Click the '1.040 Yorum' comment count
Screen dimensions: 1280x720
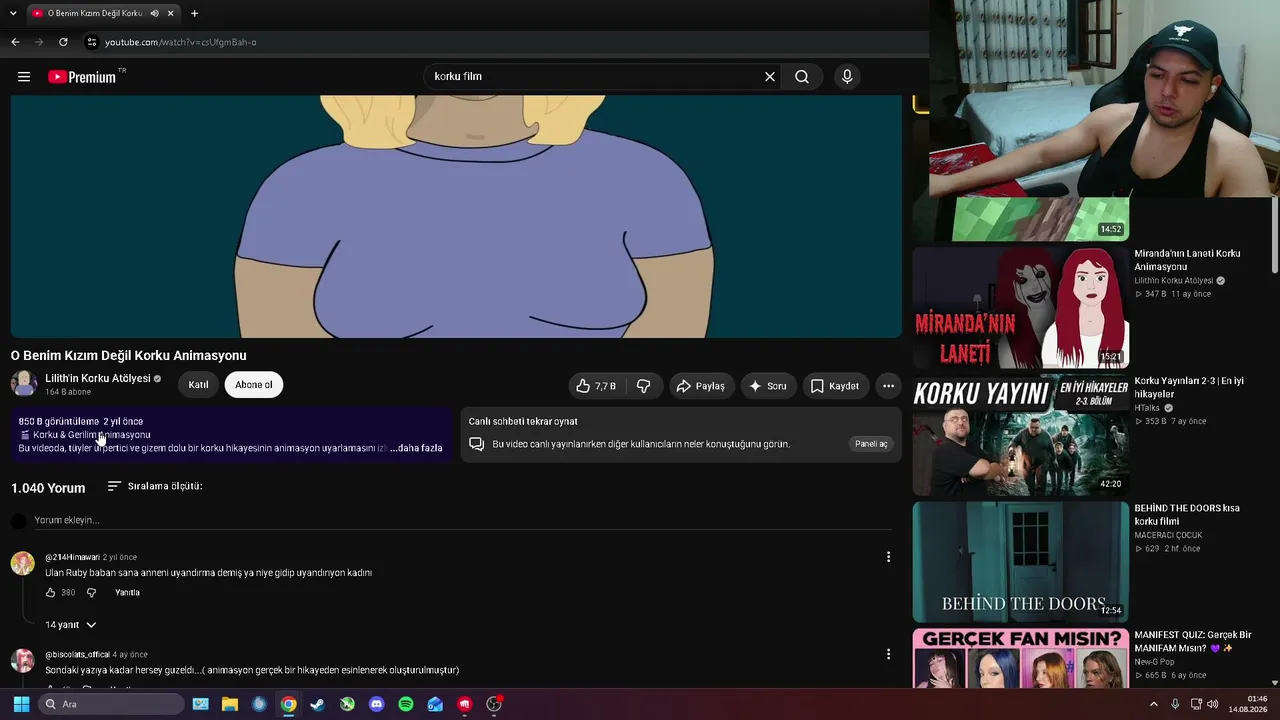(48, 488)
